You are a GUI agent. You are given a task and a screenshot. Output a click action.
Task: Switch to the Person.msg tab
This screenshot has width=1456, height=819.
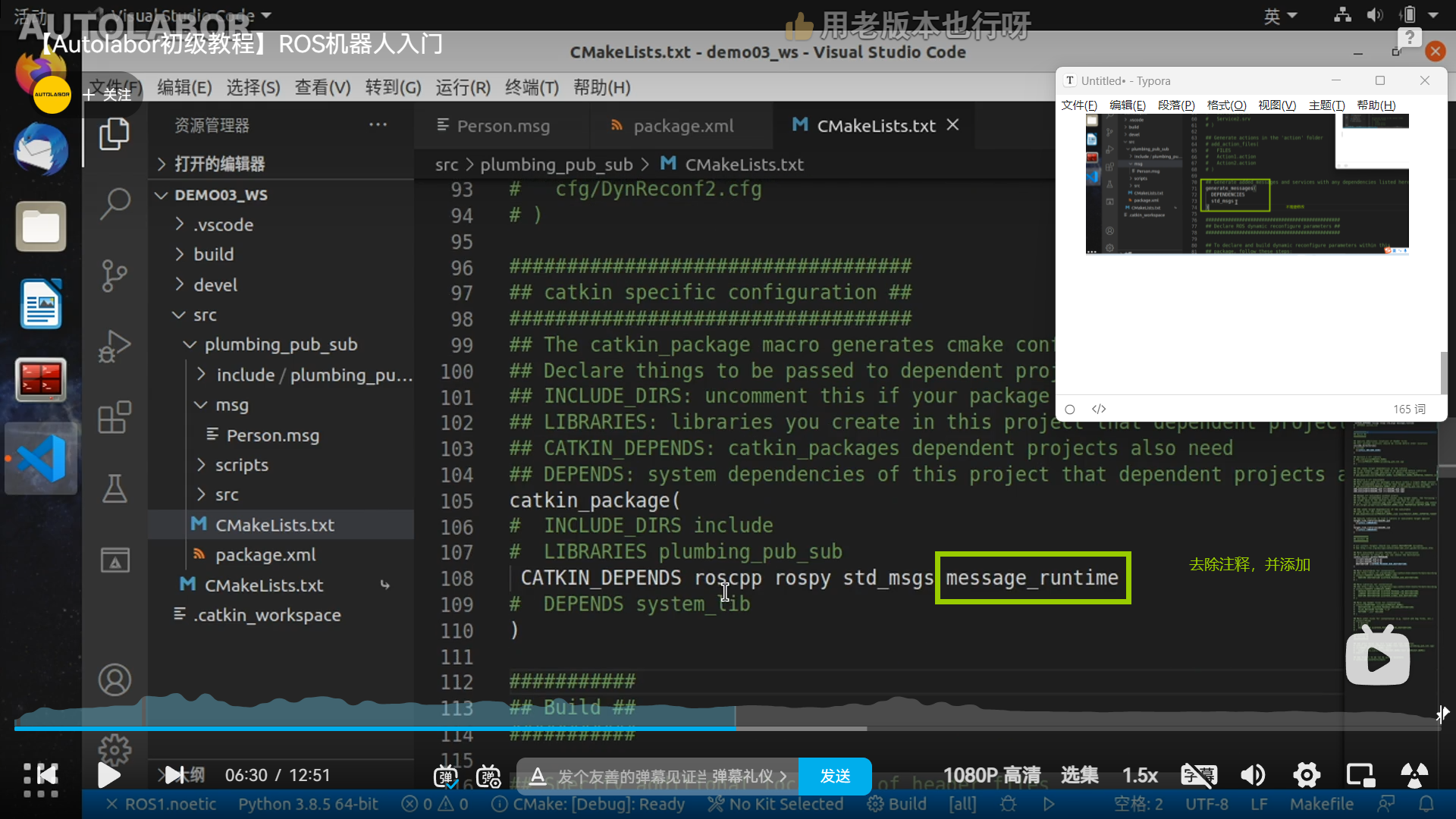503,126
